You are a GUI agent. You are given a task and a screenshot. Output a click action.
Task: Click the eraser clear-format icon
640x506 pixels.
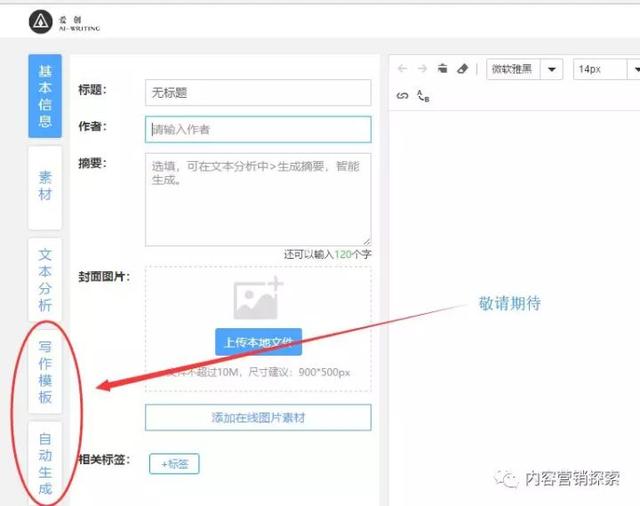[x=462, y=69]
